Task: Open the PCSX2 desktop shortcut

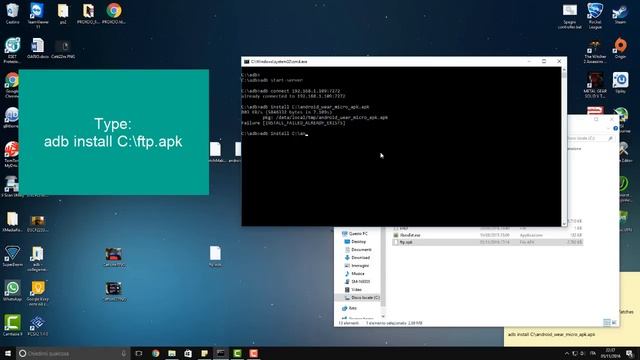Action: point(38,325)
